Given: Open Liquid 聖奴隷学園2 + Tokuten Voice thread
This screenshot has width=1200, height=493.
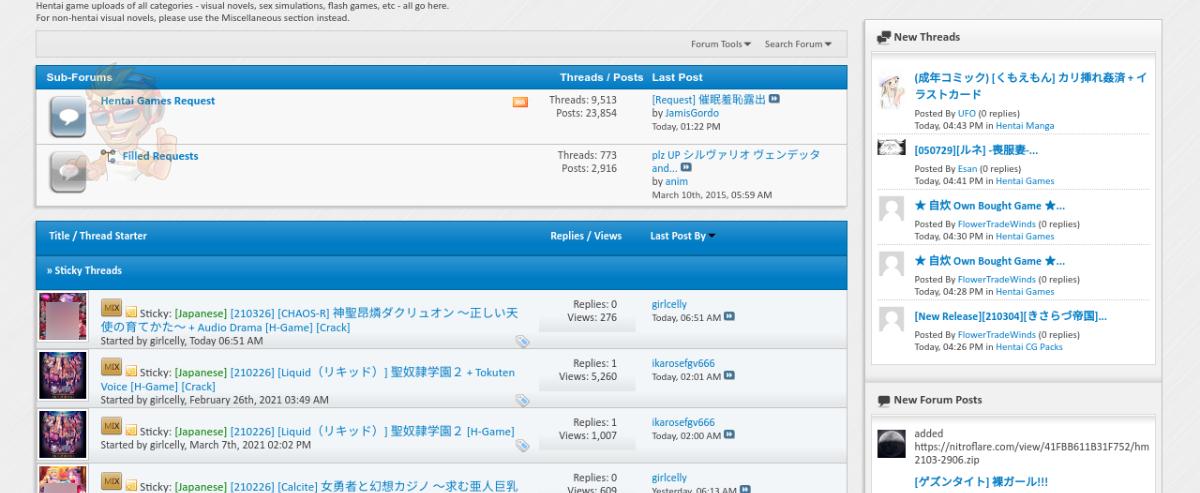Looking at the screenshot, I should pos(310,379).
